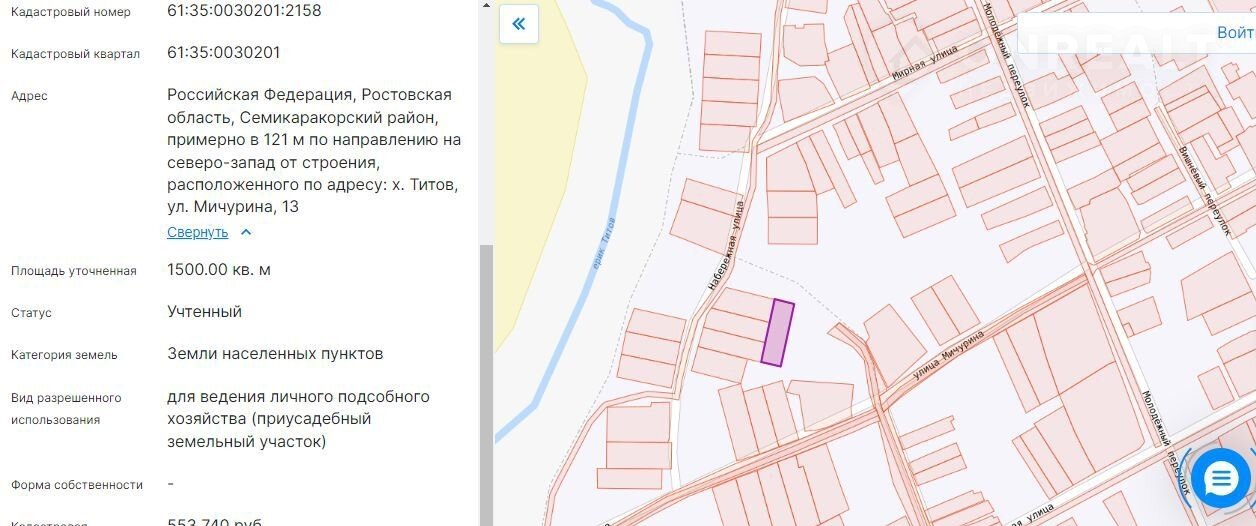Image resolution: width=1256 pixels, height=526 pixels.
Task: Click the Свернуть link under the address
Action: click(x=197, y=232)
